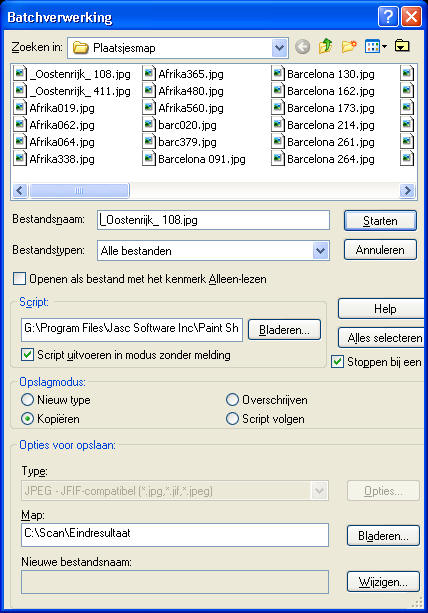Select the Overschrijven save mode
This screenshot has width=428, height=613.
232,400
